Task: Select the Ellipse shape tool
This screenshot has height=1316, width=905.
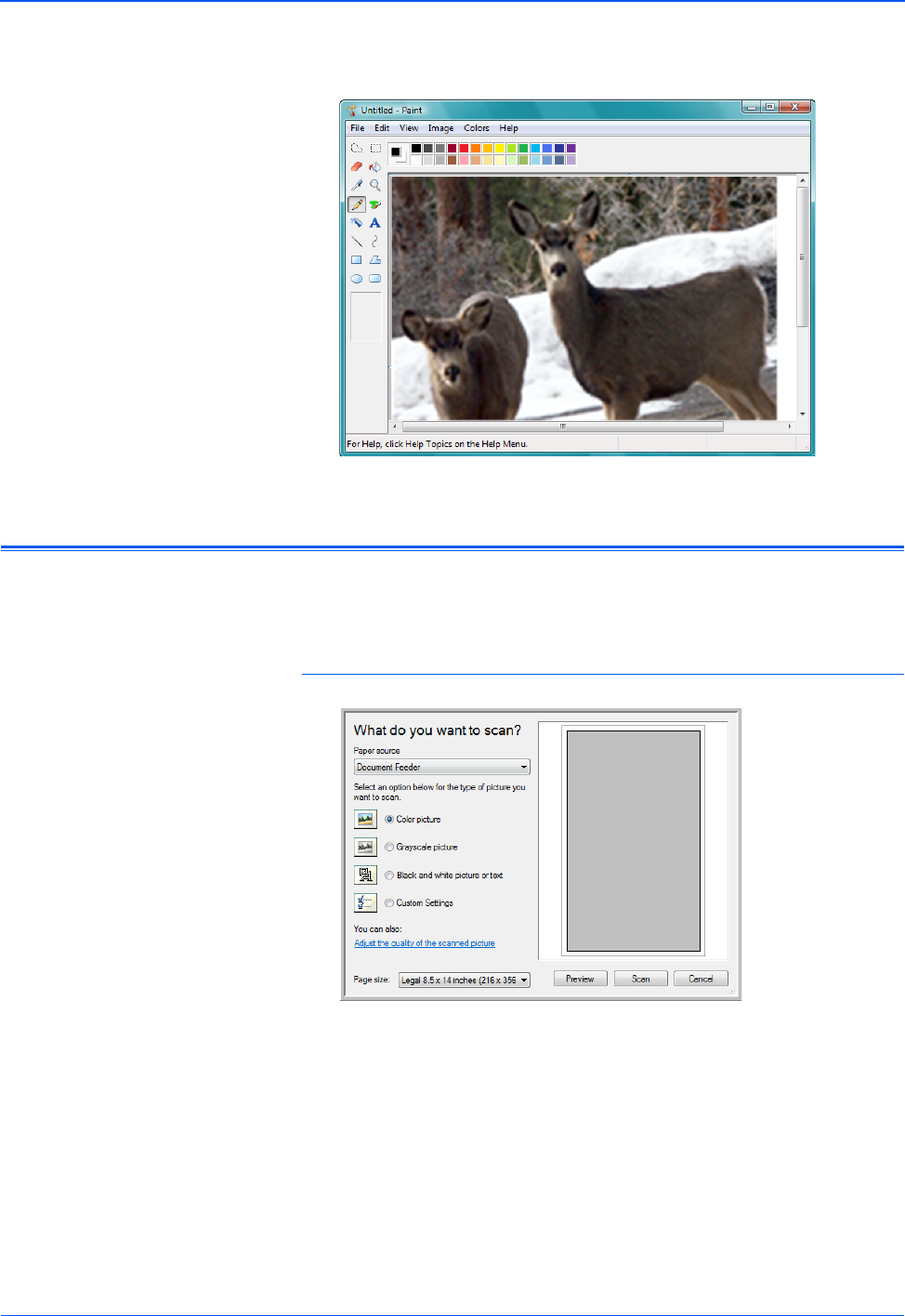Action: point(357,278)
